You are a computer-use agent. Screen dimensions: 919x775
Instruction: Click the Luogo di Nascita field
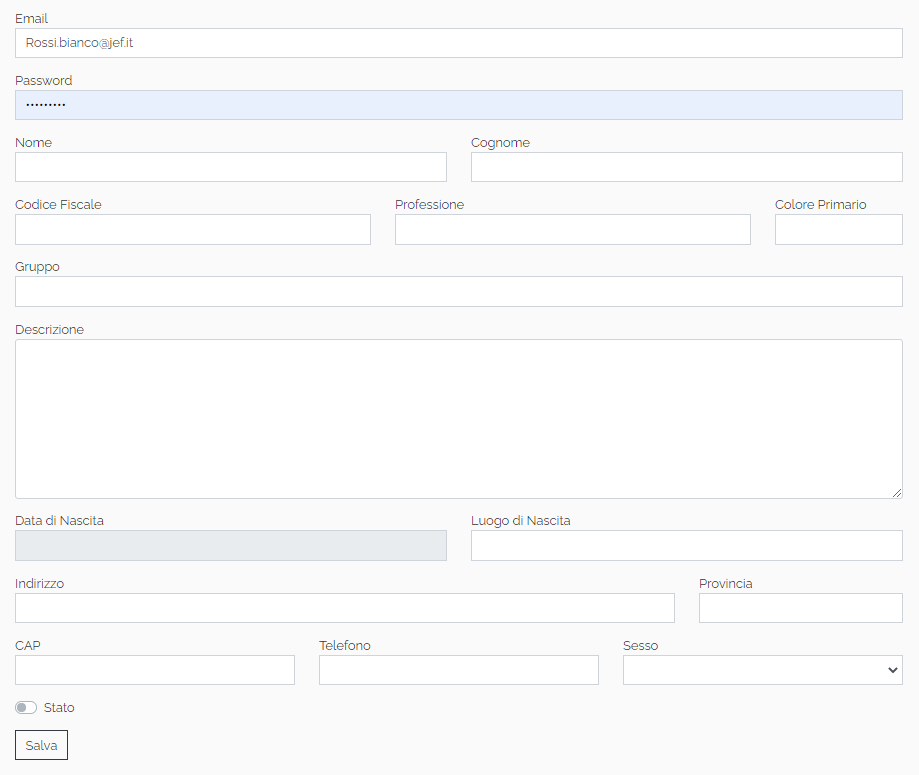pos(686,545)
